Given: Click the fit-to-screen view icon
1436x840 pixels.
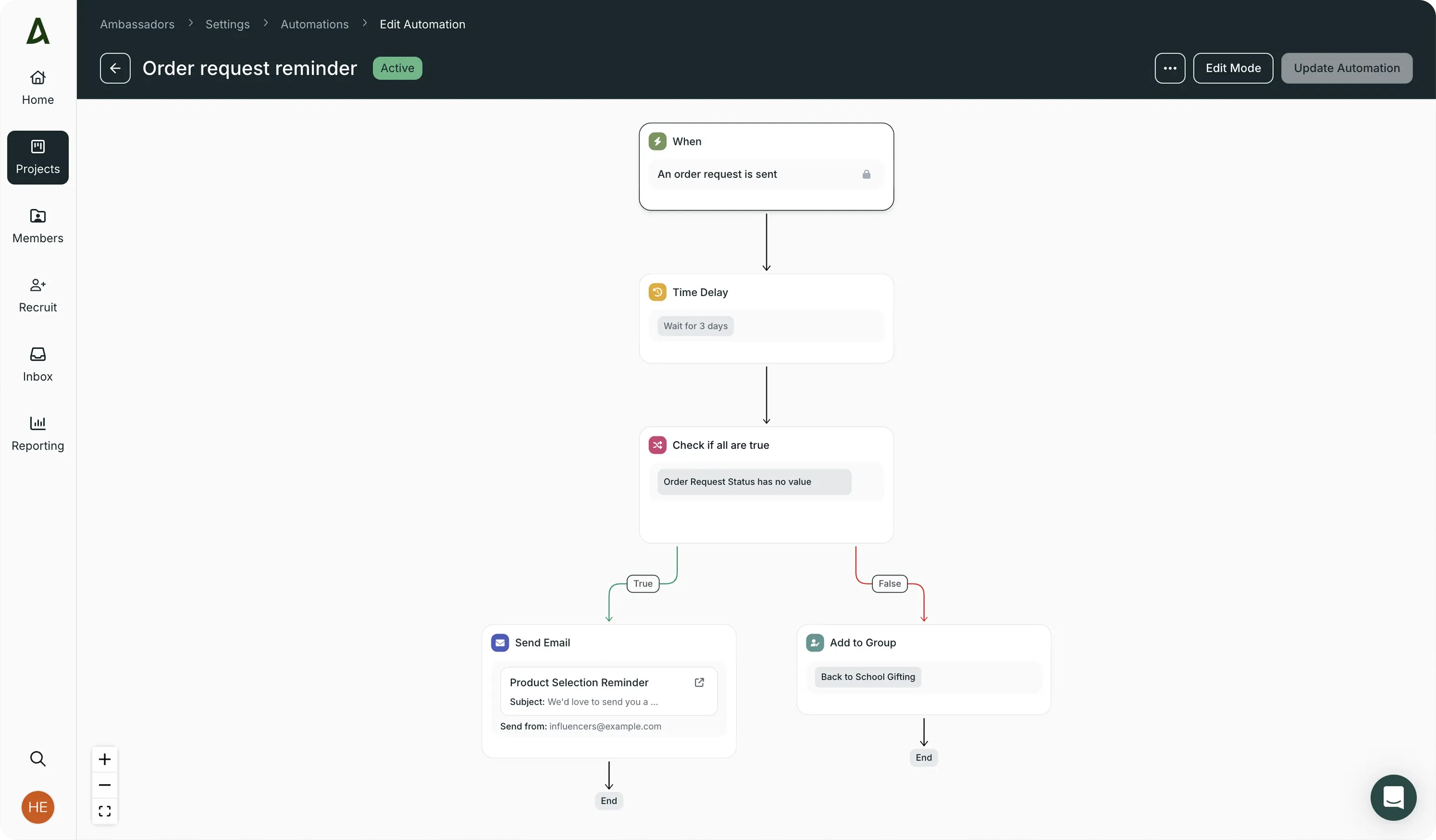Looking at the screenshot, I should (104, 810).
